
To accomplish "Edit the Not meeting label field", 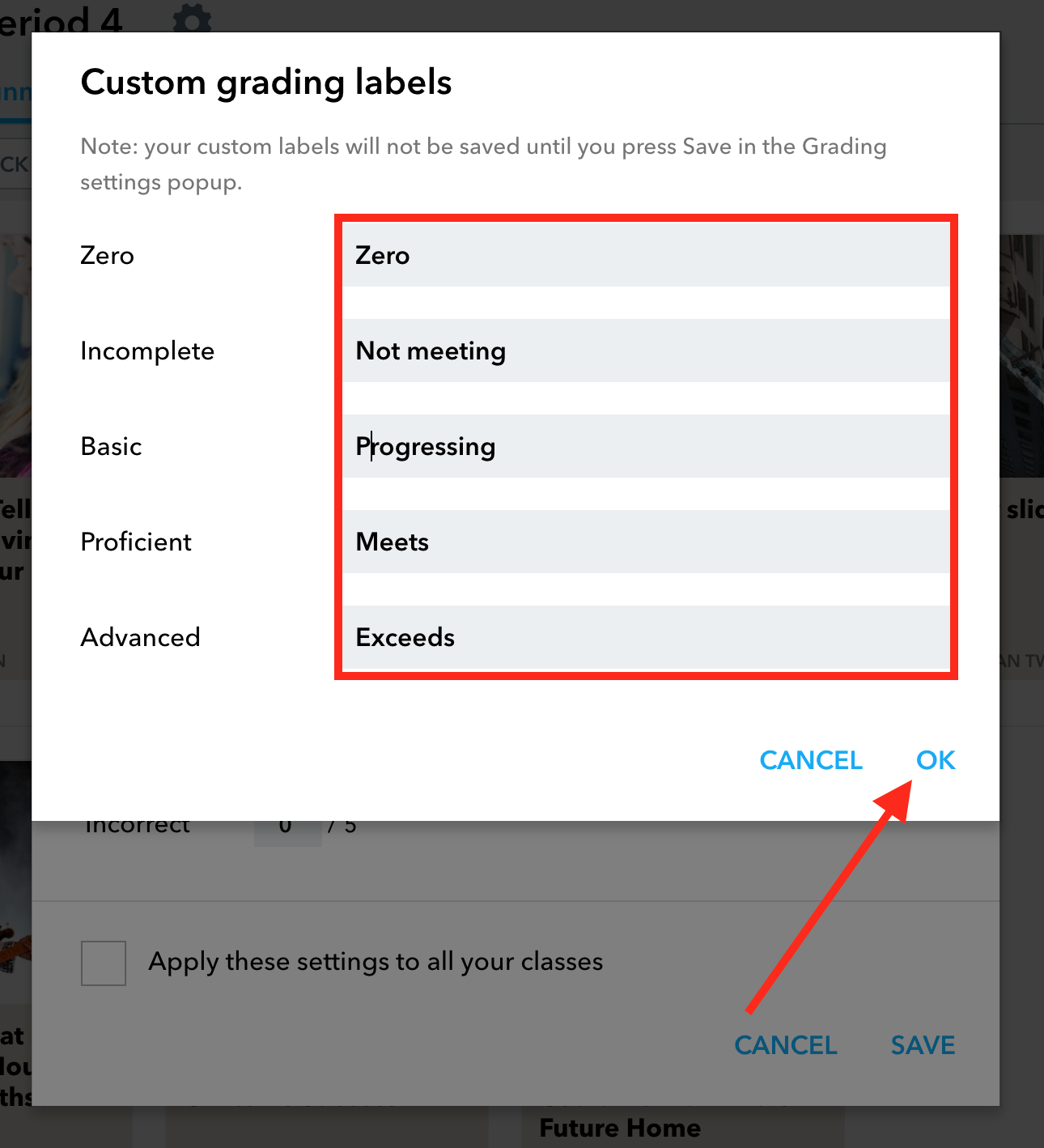I will [x=646, y=351].
